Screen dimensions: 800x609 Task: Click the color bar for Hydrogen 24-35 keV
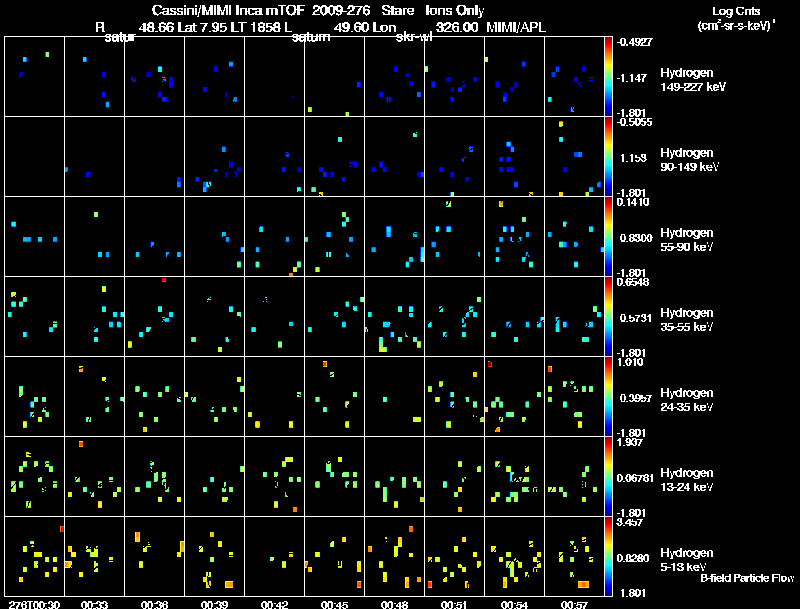tap(608, 397)
